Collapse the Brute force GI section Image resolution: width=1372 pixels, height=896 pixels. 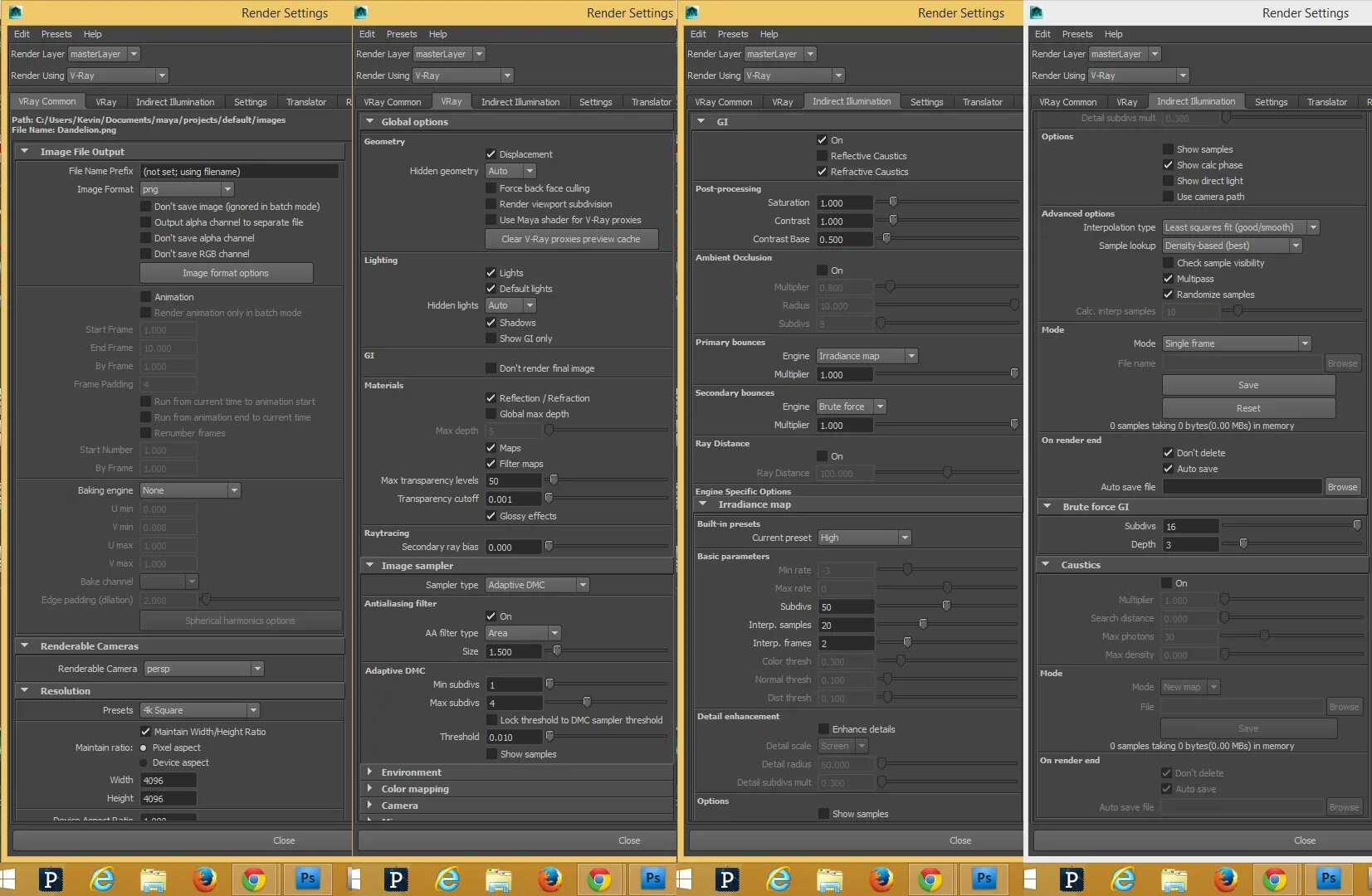tap(1047, 507)
